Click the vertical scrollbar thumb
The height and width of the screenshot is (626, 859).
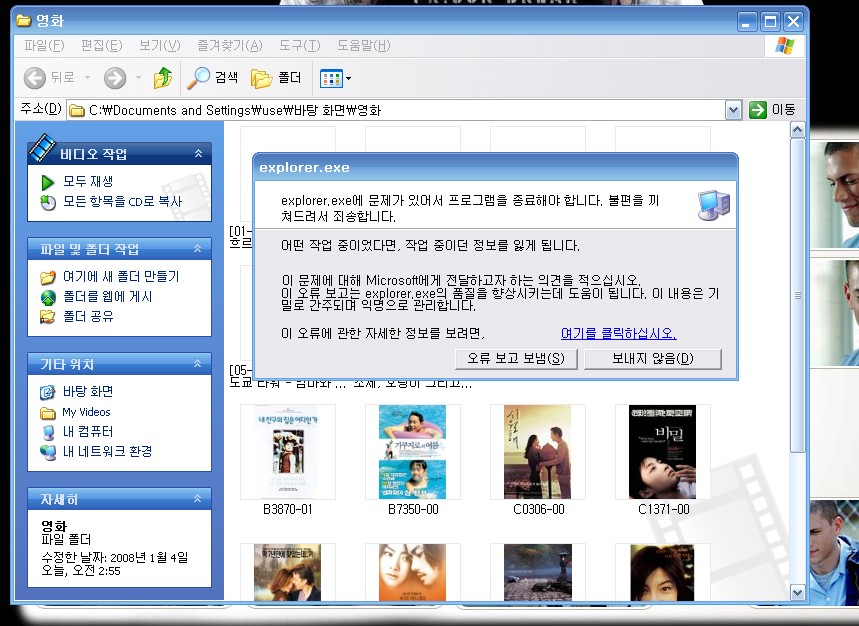(x=798, y=295)
